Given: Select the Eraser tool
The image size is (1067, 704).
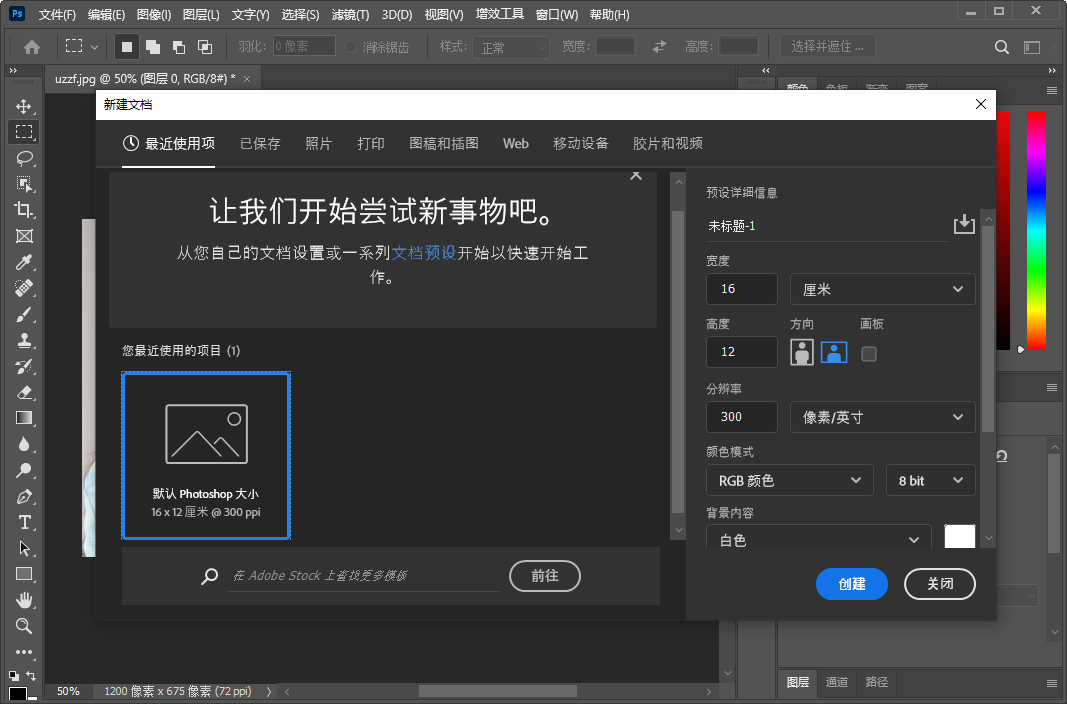Looking at the screenshot, I should pos(24,392).
